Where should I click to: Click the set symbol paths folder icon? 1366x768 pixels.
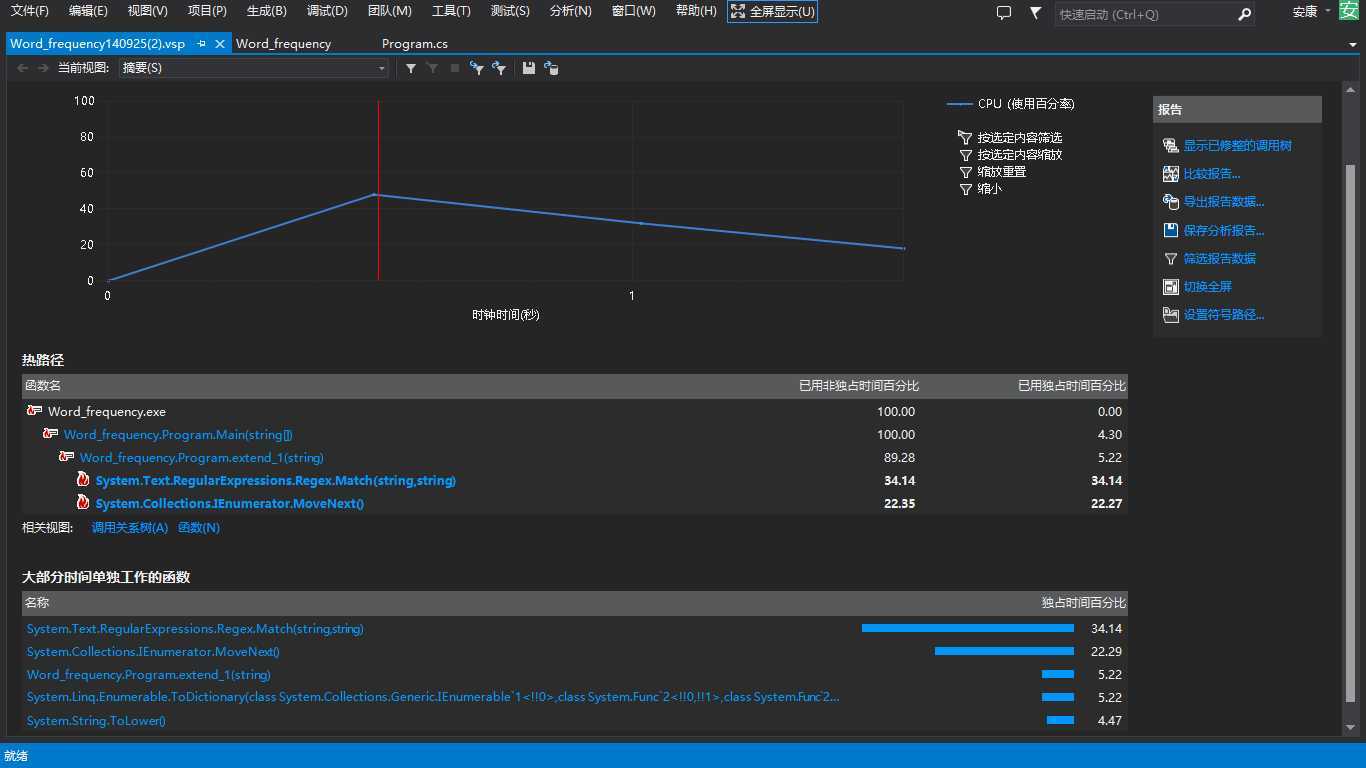[1171, 315]
